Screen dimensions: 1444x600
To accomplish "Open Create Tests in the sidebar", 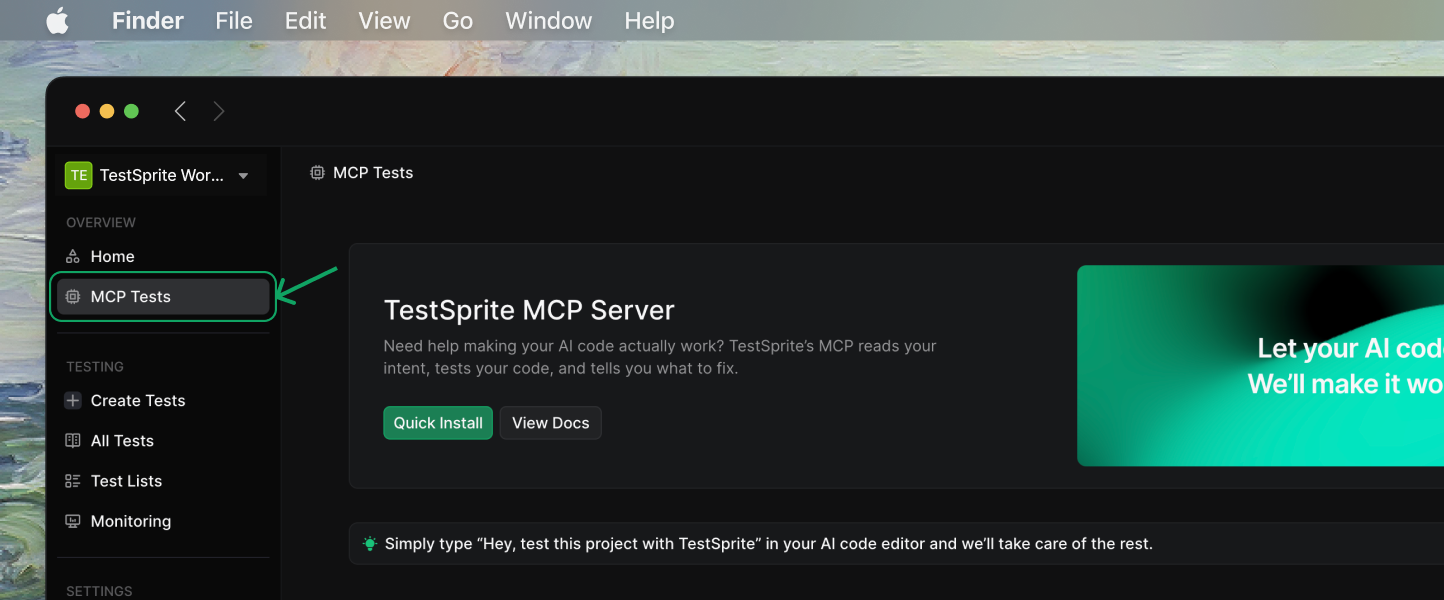I will pyautogui.click(x=163, y=401).
